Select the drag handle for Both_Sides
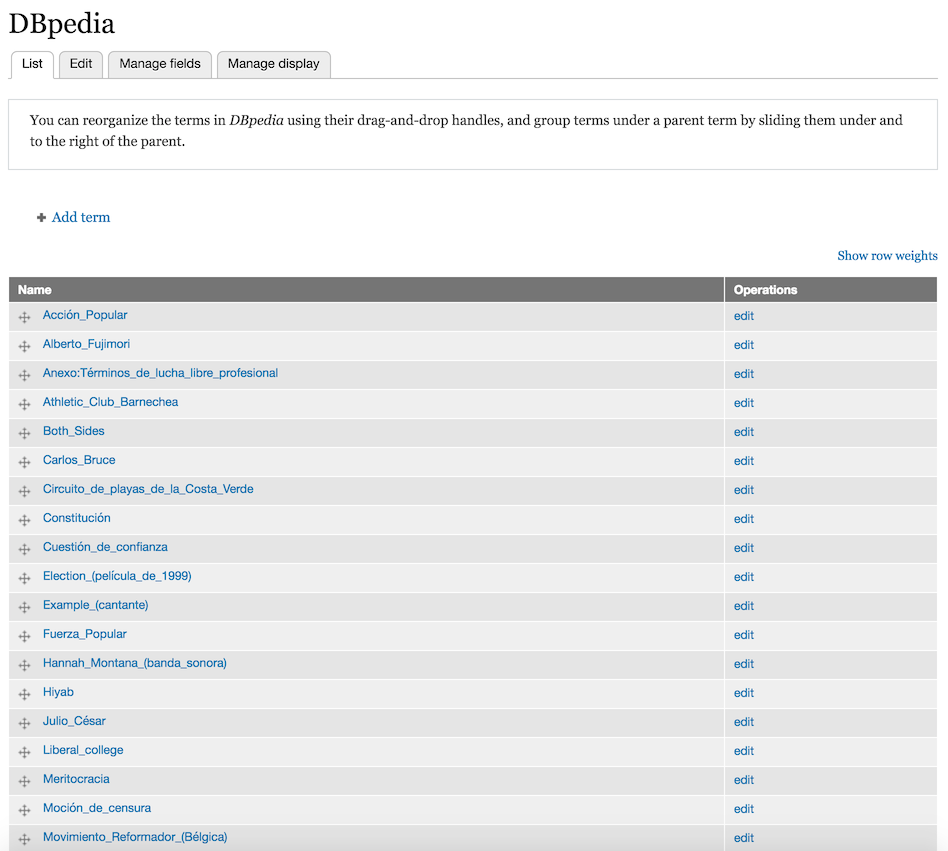948x851 pixels. [x=24, y=431]
